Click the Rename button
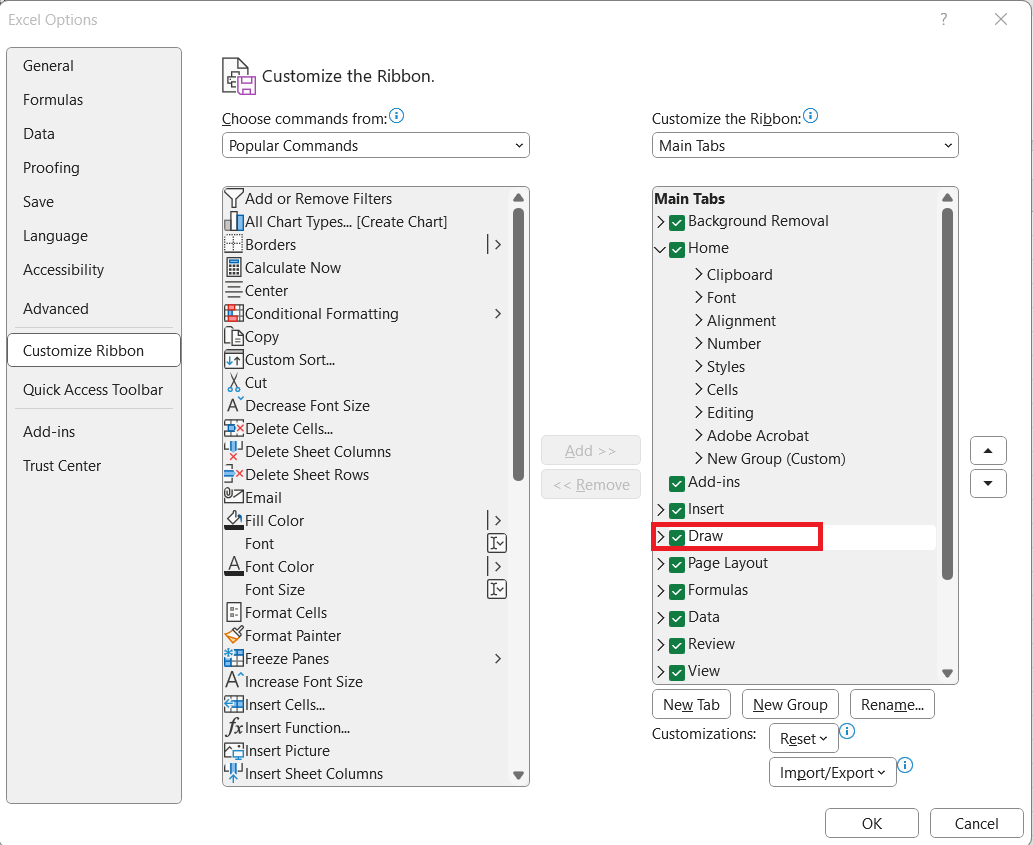Viewport: 1033px width, 845px height. coord(892,704)
